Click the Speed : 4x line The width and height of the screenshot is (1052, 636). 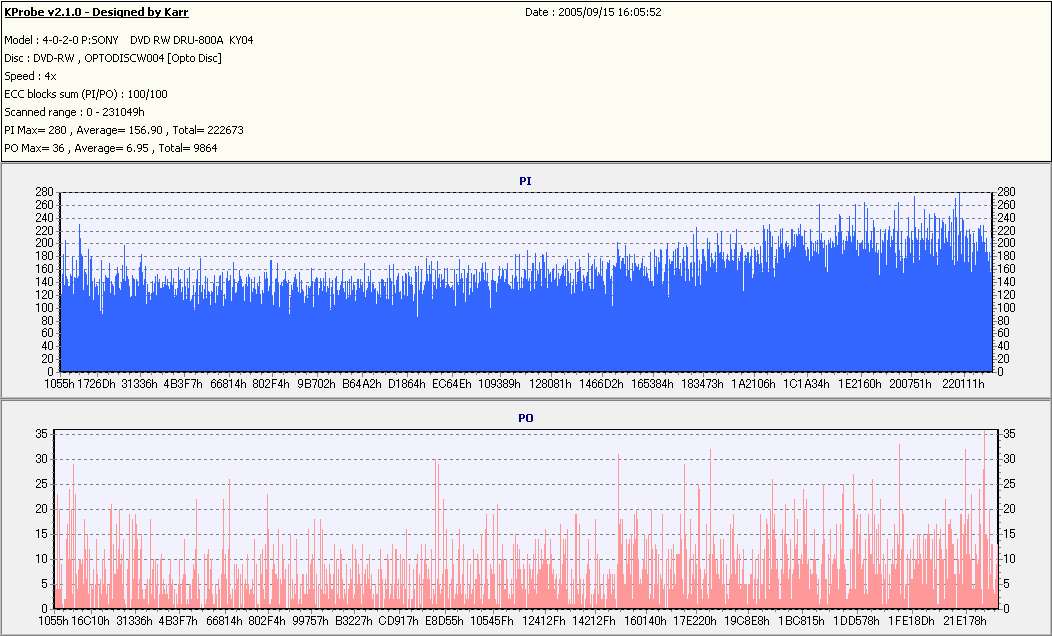click(30, 76)
